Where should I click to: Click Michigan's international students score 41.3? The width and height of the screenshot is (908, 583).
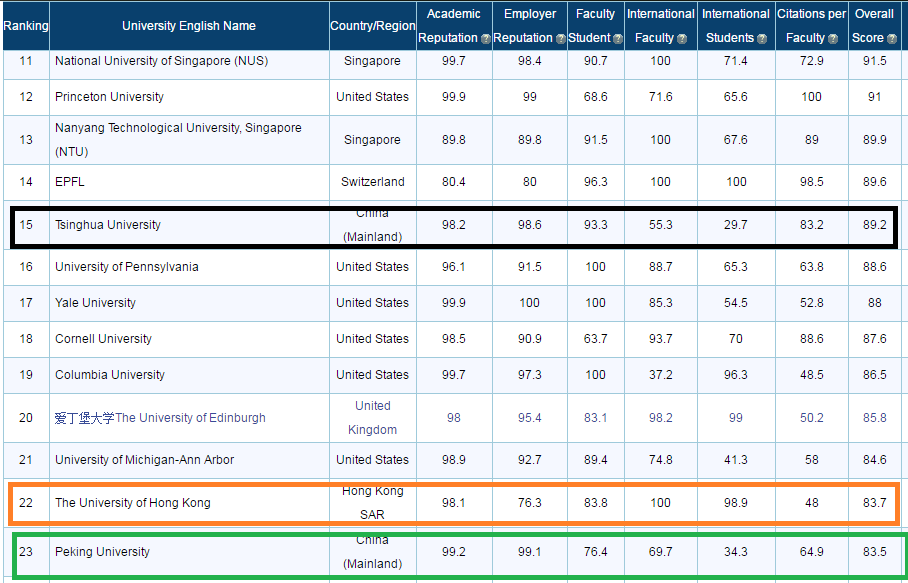pos(736,460)
